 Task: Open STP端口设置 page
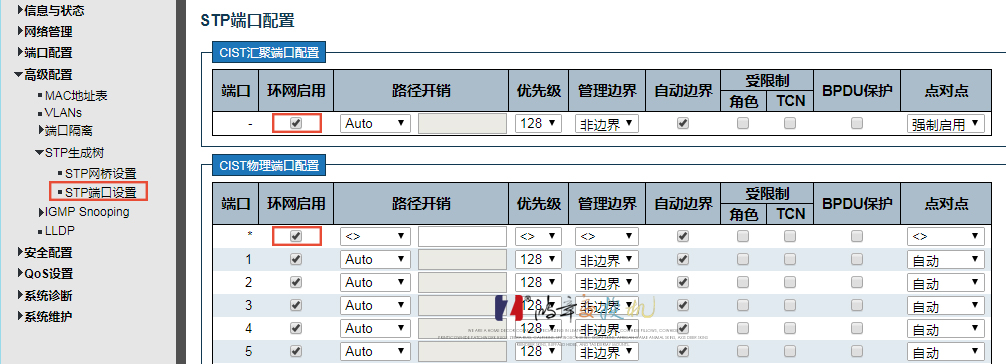(x=101, y=192)
